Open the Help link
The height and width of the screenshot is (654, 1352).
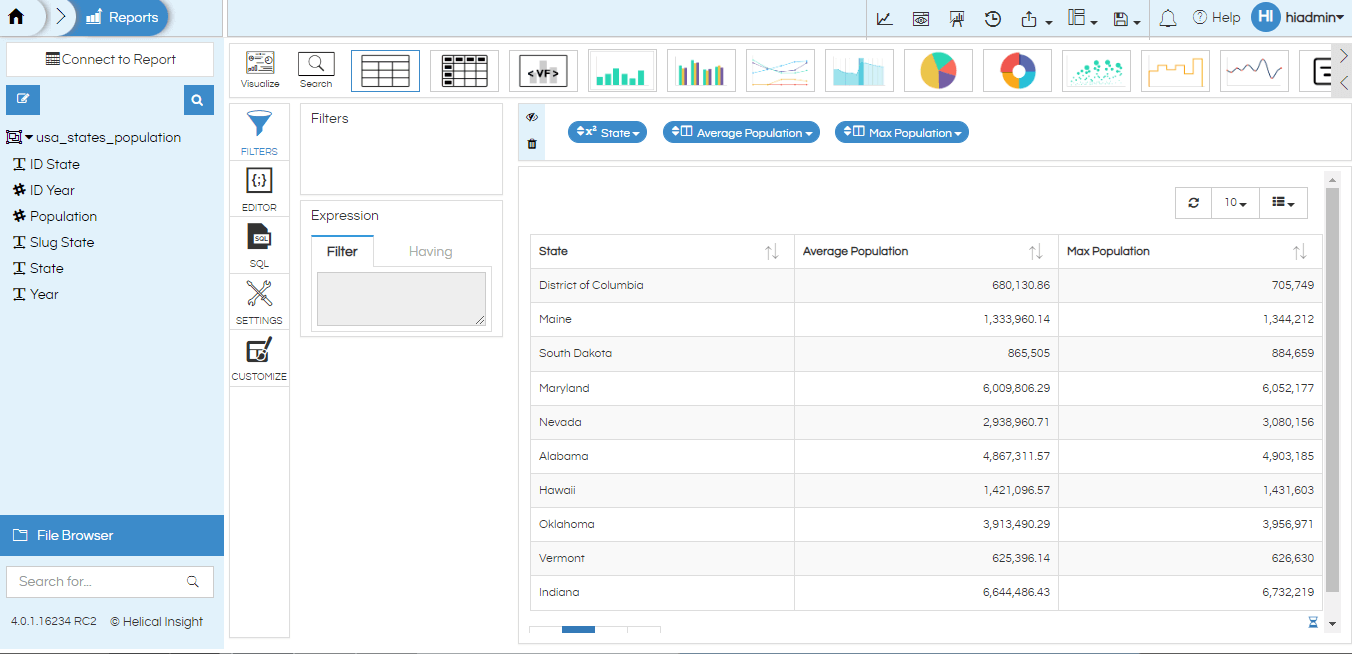point(1216,17)
